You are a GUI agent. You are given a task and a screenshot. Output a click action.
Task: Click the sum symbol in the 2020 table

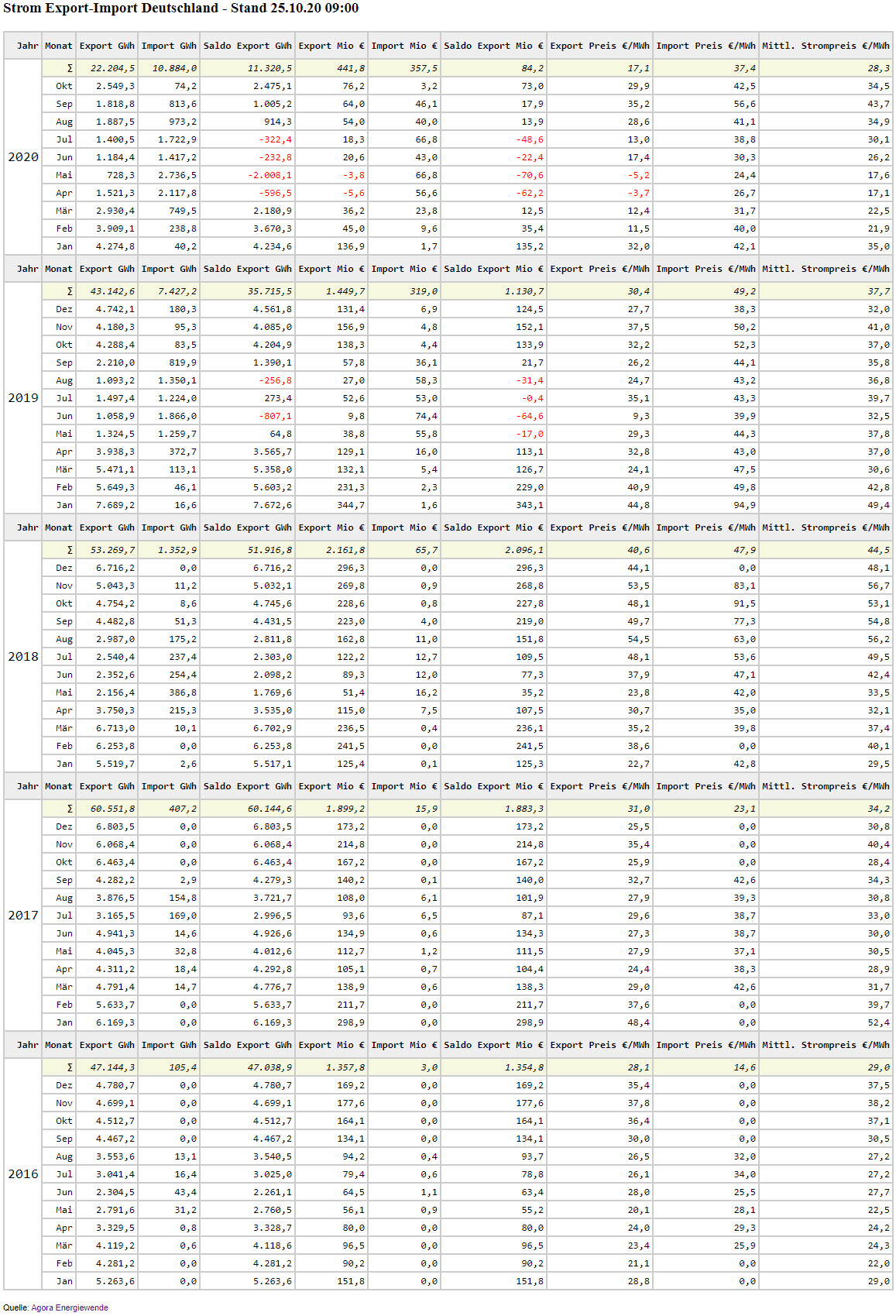pos(70,68)
